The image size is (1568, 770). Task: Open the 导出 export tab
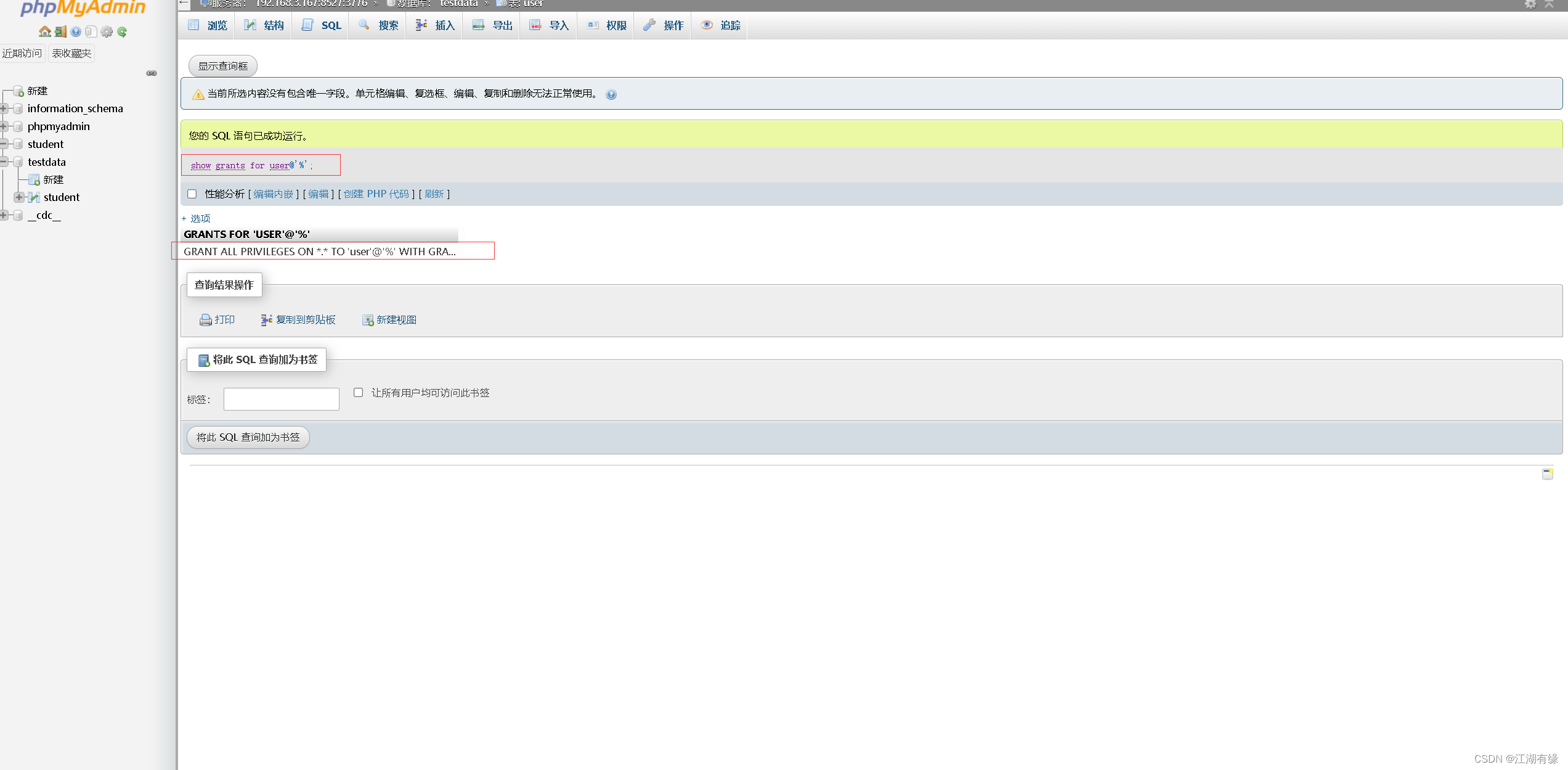[492, 25]
